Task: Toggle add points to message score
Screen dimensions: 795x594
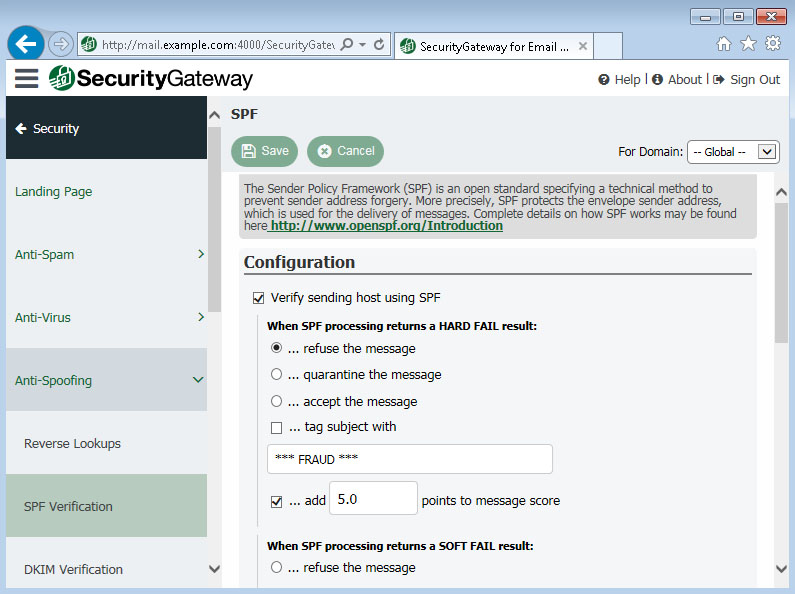Action: pos(276,502)
